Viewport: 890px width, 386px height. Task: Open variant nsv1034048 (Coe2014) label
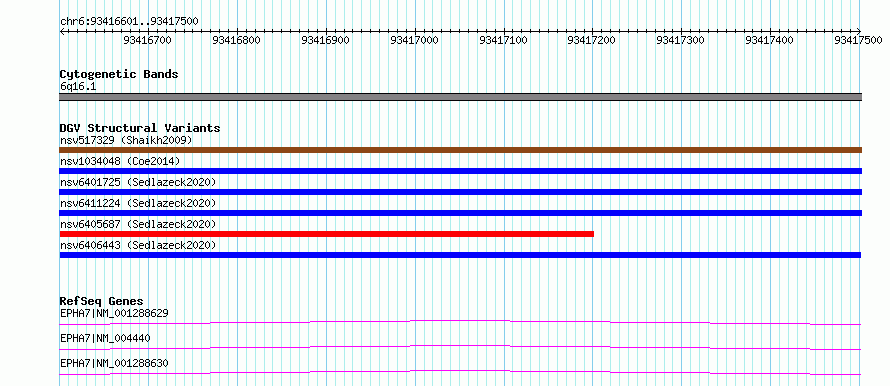(x=120, y=161)
